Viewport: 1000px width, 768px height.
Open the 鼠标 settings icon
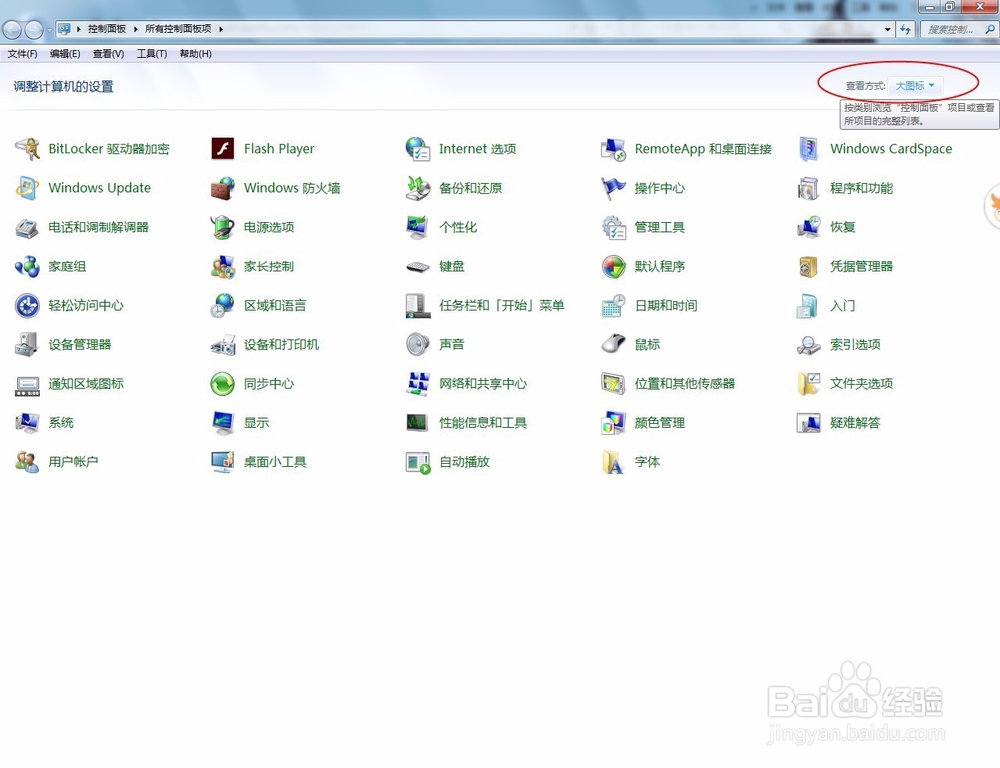pyautogui.click(x=644, y=345)
